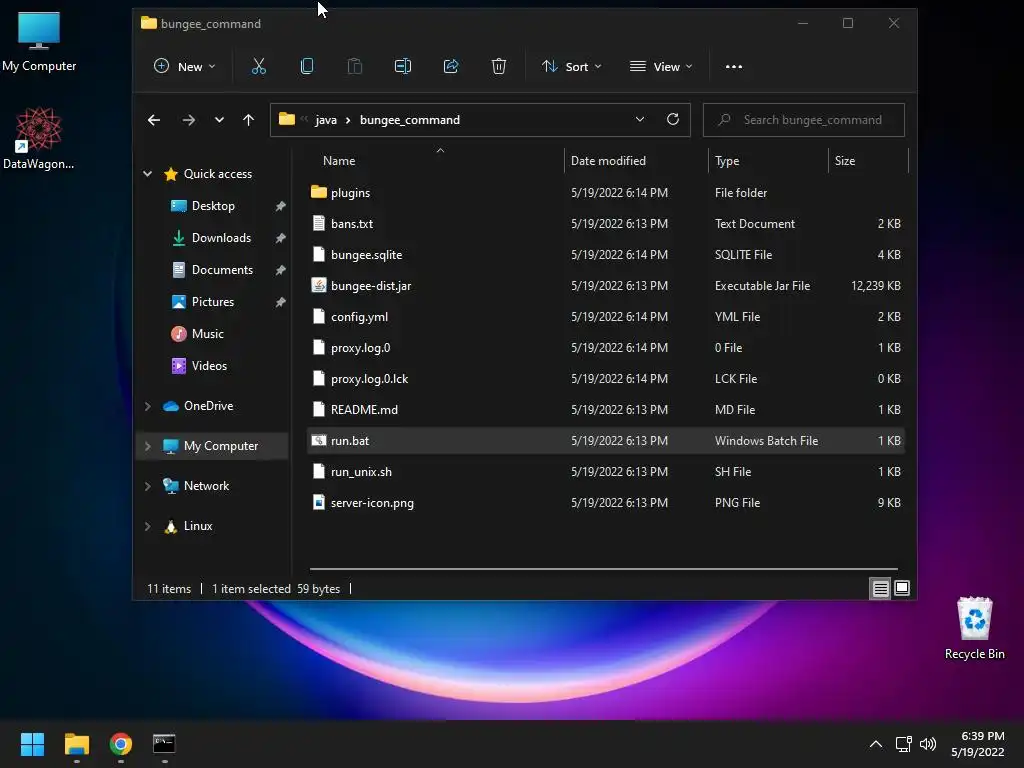
Task: Open the New item dropdown
Action: [184, 66]
